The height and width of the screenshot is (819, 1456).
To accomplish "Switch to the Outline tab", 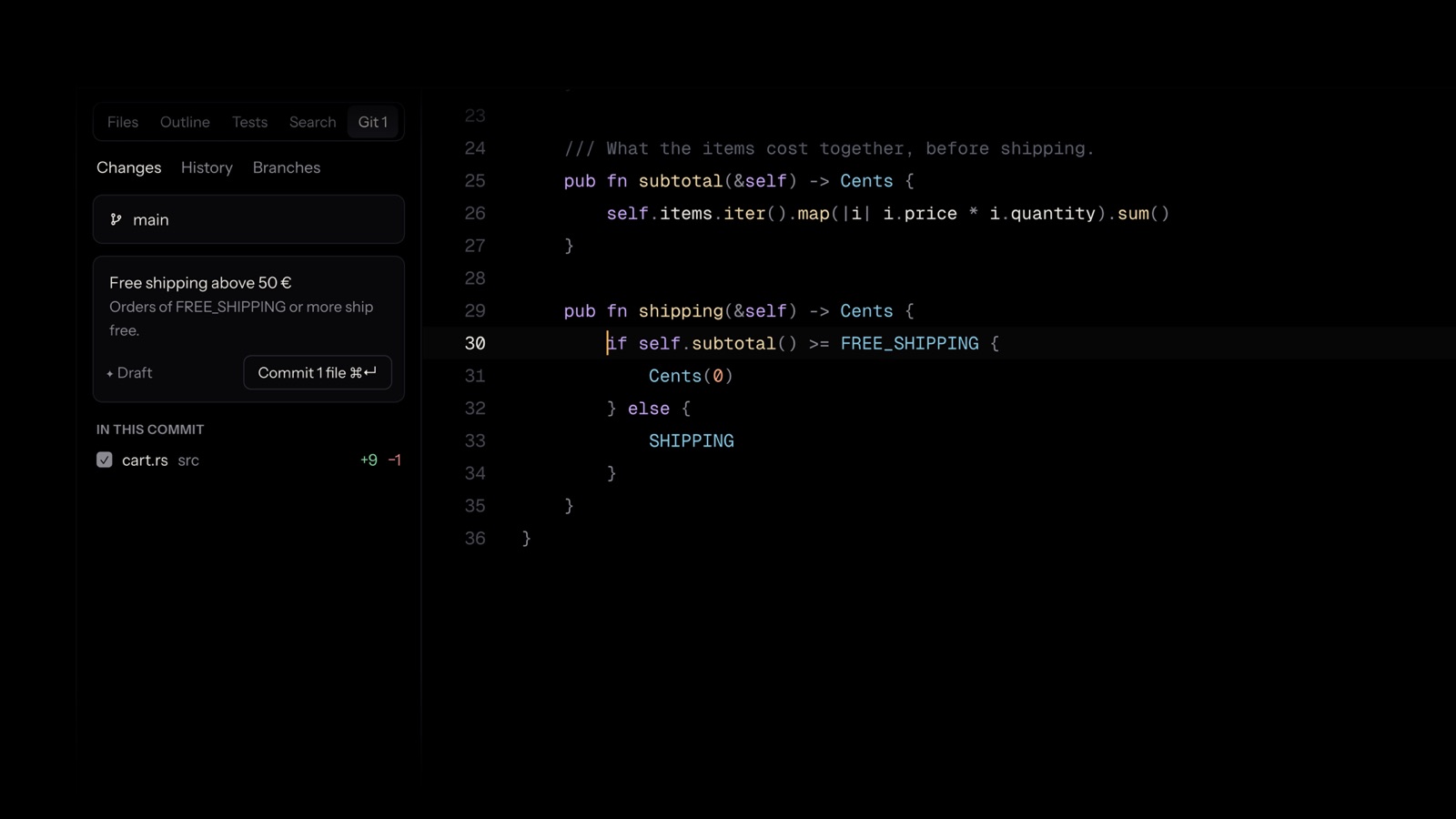I will tap(185, 122).
